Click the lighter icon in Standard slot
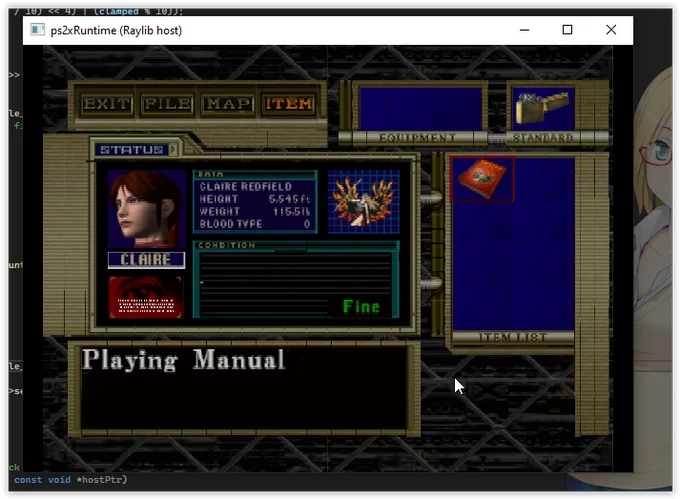Image resolution: width=680 pixels, height=499 pixels. pyautogui.click(x=543, y=108)
